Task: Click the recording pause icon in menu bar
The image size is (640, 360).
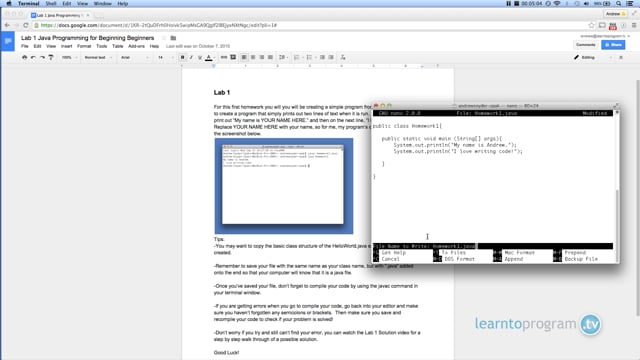Action: [x=509, y=4]
